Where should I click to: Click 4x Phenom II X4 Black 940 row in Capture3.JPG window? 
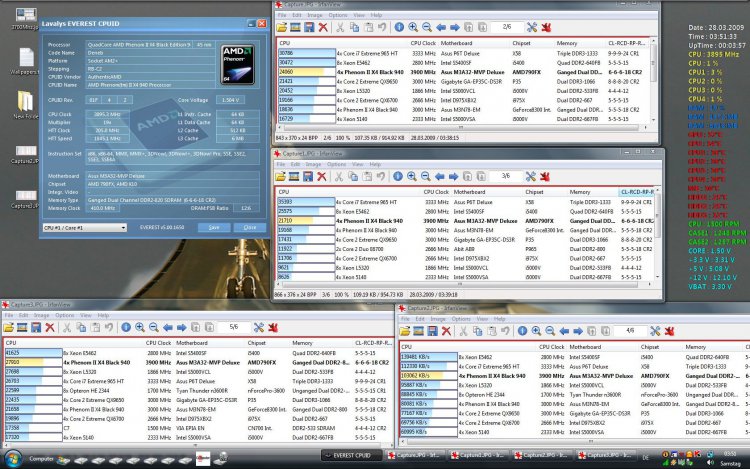click(x=197, y=362)
